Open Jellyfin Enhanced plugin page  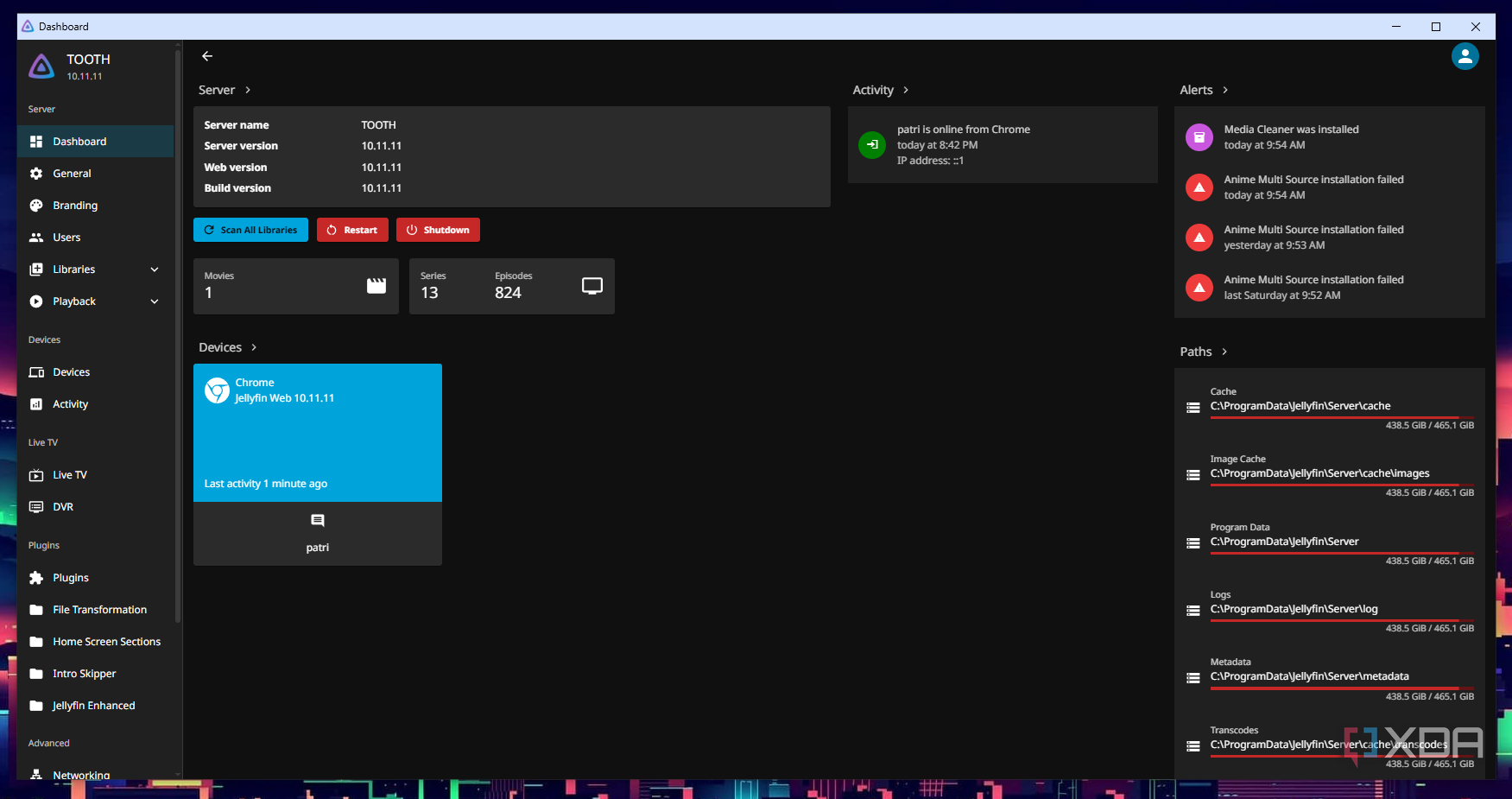coord(95,706)
